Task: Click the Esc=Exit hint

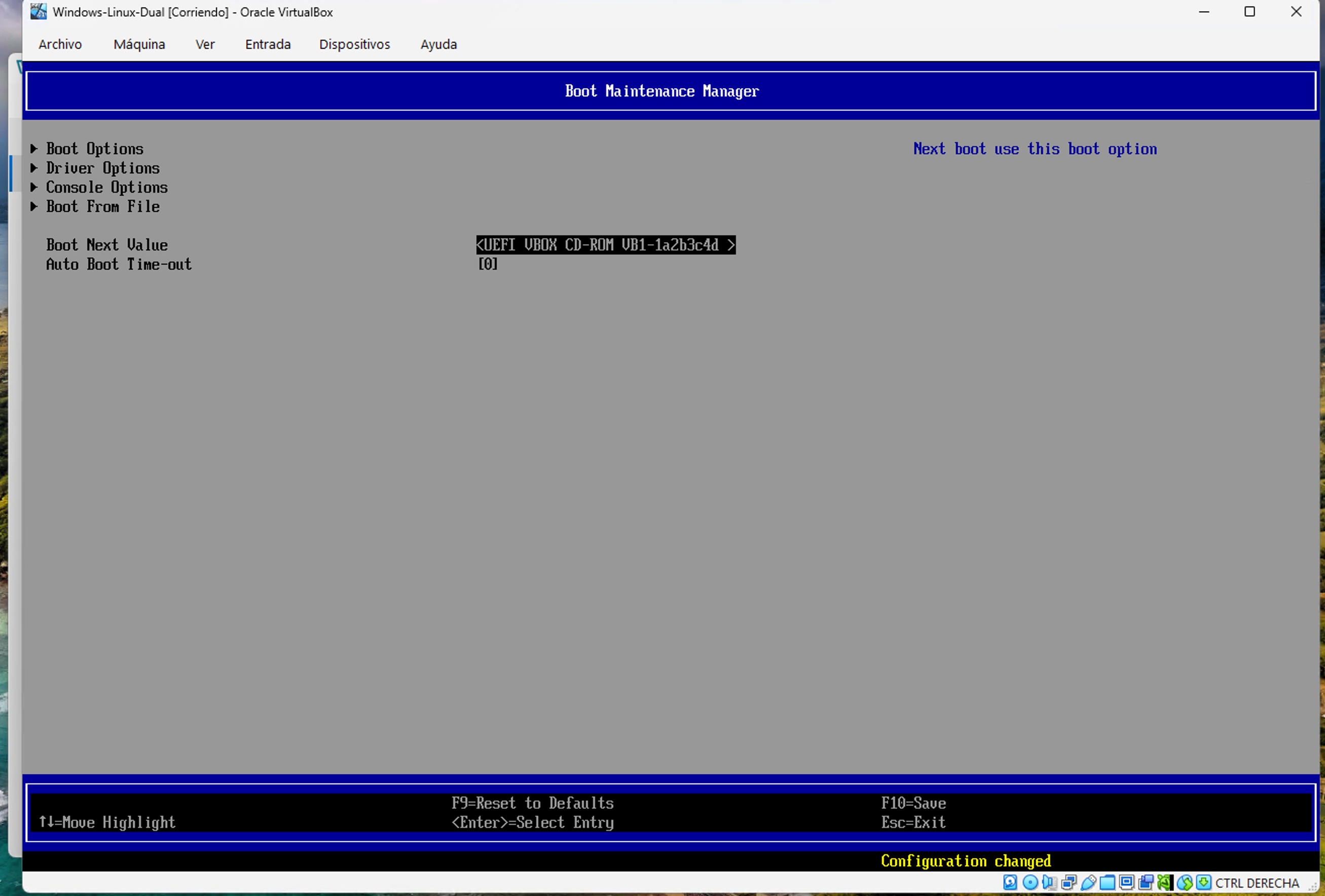Action: [x=913, y=823]
